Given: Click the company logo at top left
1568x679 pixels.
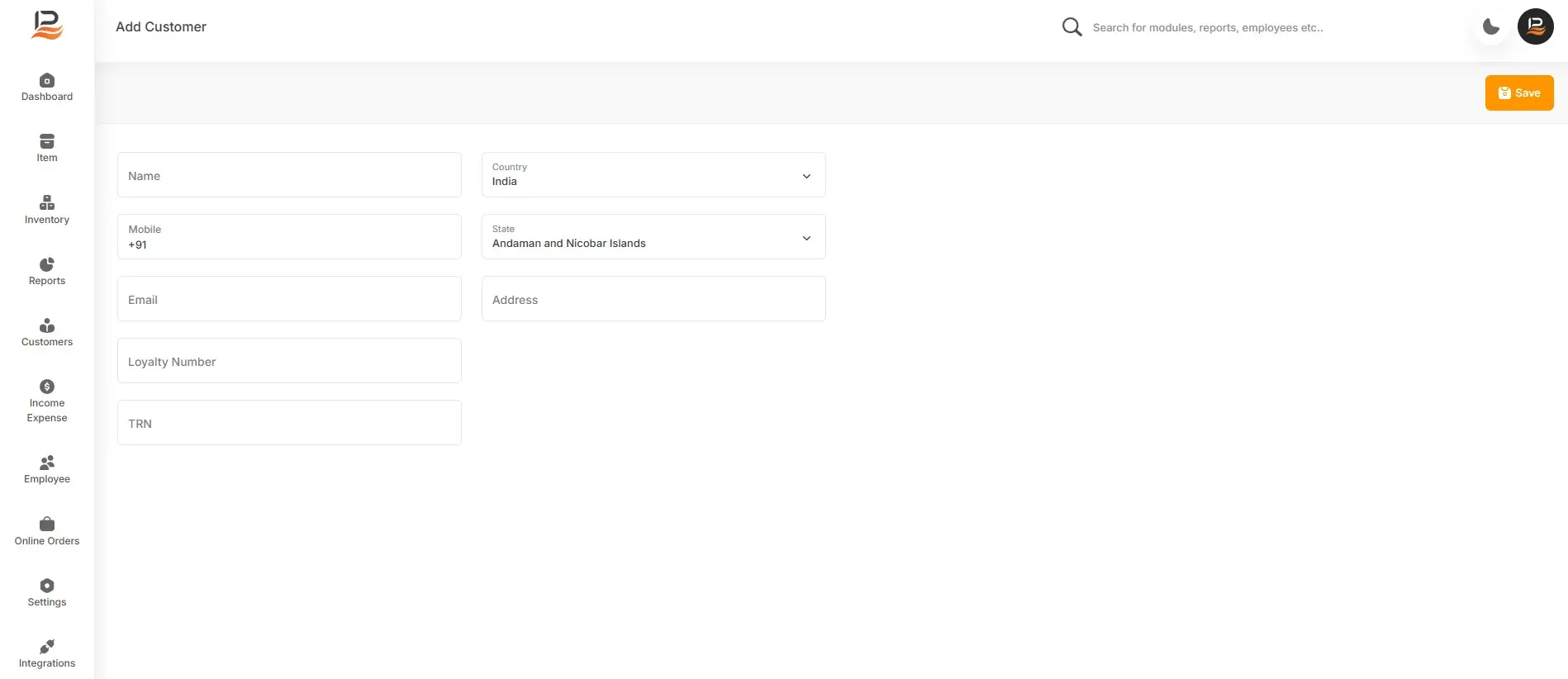Looking at the screenshot, I should (47, 25).
